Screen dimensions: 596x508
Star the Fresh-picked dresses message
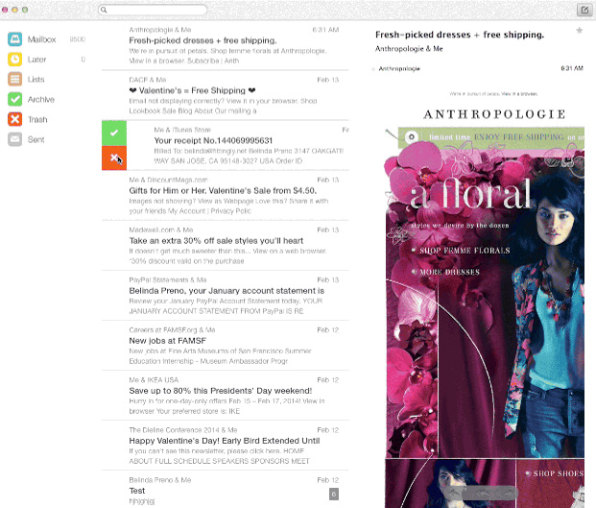tap(579, 30)
